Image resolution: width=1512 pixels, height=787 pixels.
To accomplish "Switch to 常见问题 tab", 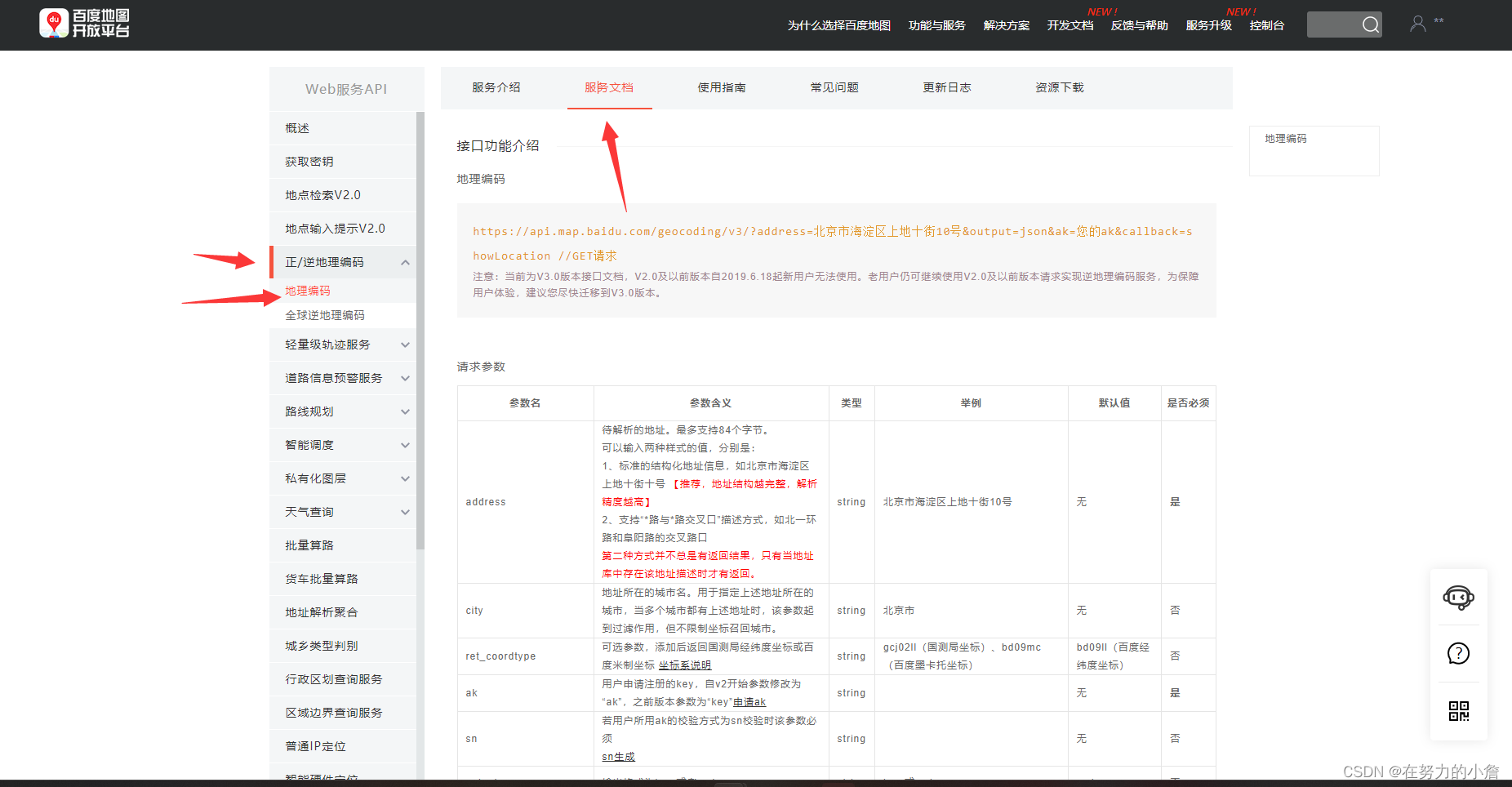I will click(x=834, y=87).
